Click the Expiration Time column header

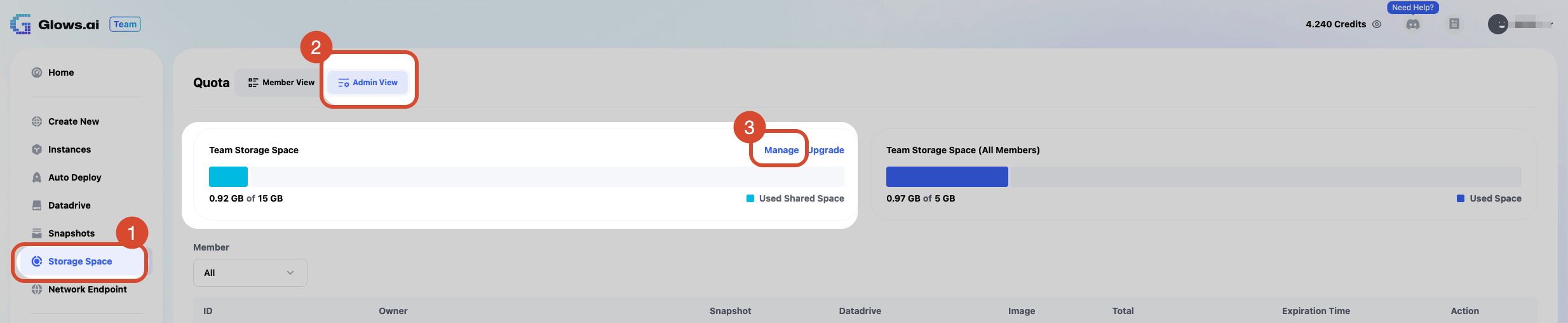(1316, 311)
